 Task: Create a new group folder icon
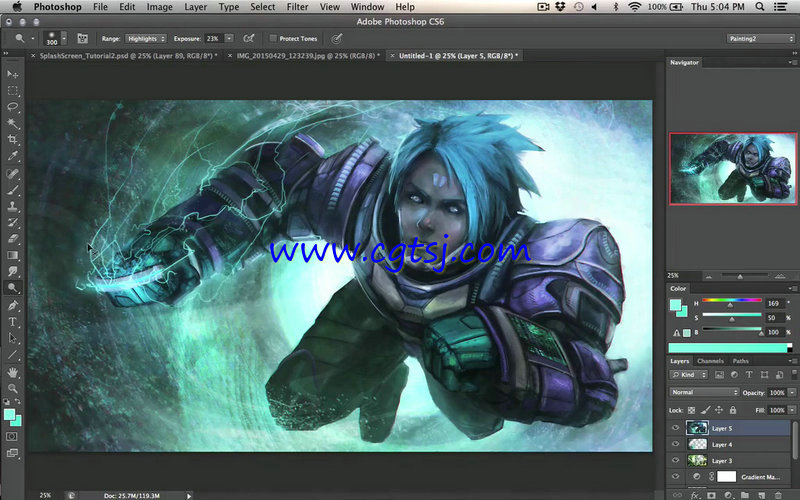tap(745, 495)
